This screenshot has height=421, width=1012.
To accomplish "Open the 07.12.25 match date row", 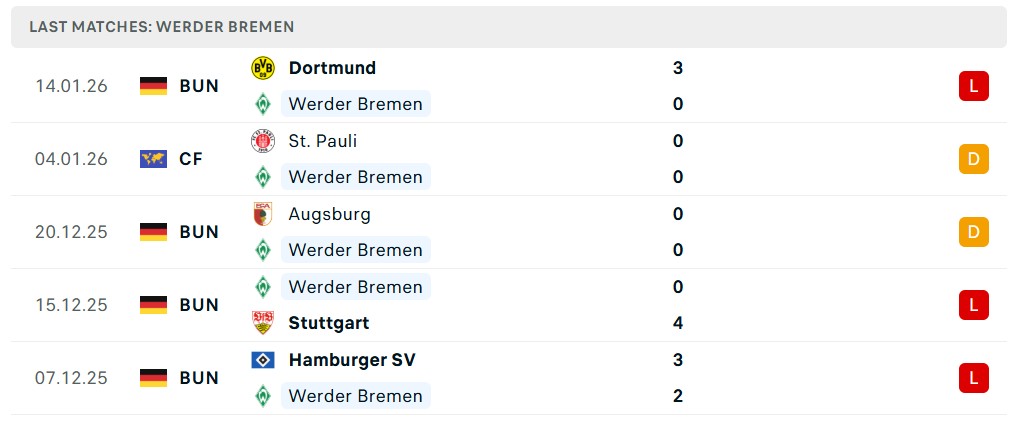I will (71, 378).
